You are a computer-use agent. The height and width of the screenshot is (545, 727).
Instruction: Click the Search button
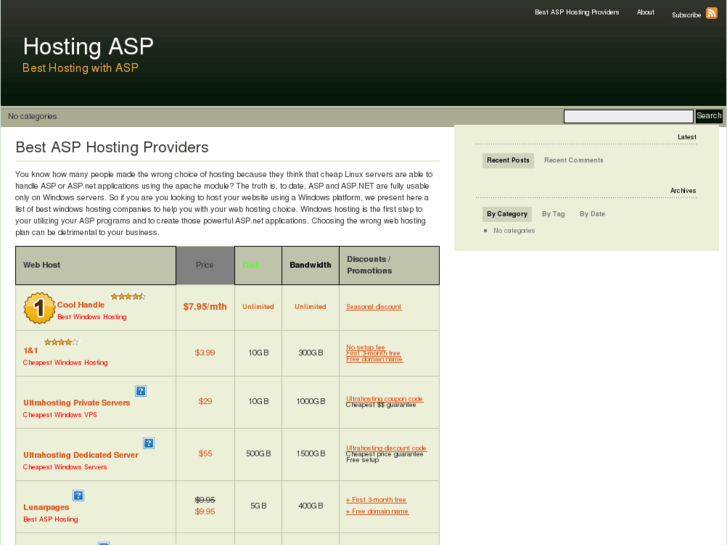(x=709, y=116)
